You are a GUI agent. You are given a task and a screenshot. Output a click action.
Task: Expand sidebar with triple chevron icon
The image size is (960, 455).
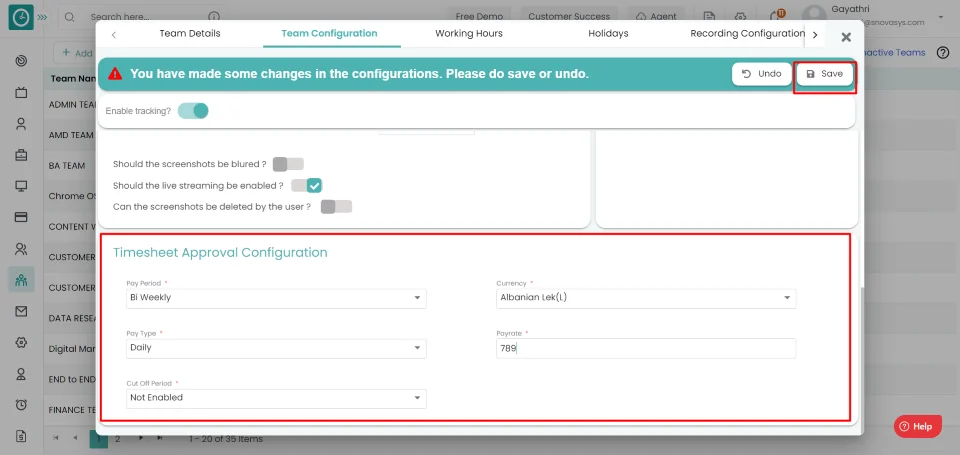(42, 17)
